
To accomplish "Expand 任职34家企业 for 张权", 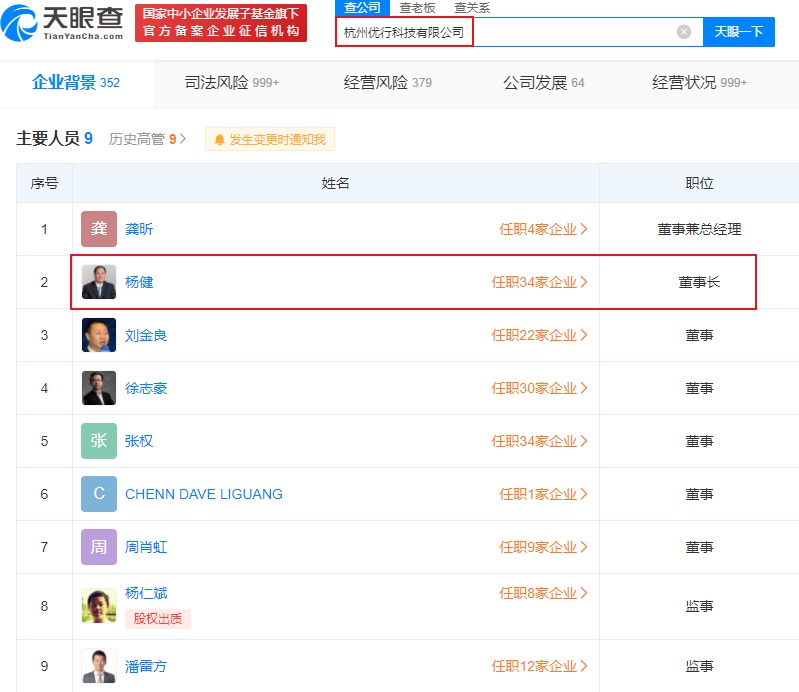I will pyautogui.click(x=540, y=441).
